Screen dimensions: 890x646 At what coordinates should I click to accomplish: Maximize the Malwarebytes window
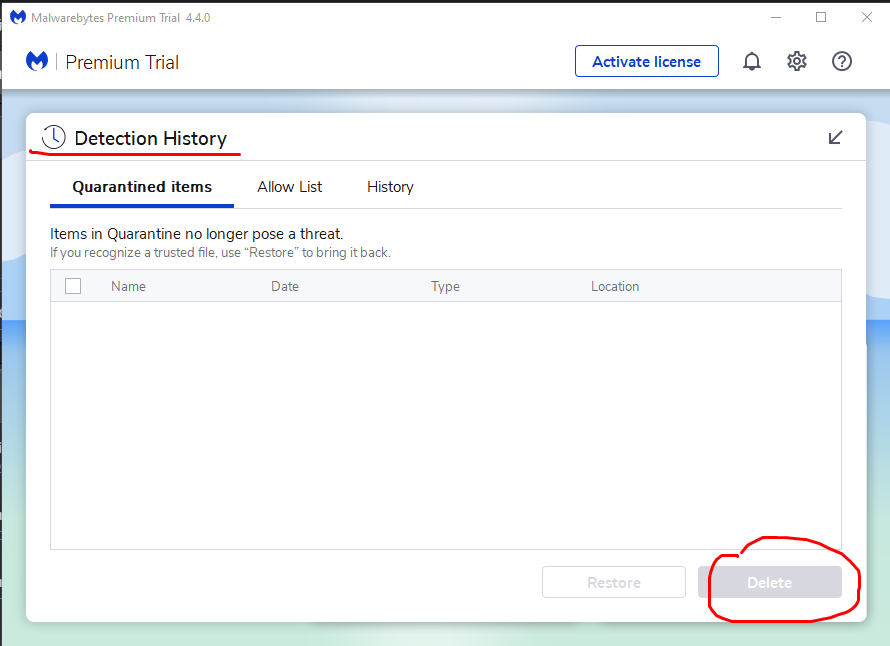click(x=821, y=18)
